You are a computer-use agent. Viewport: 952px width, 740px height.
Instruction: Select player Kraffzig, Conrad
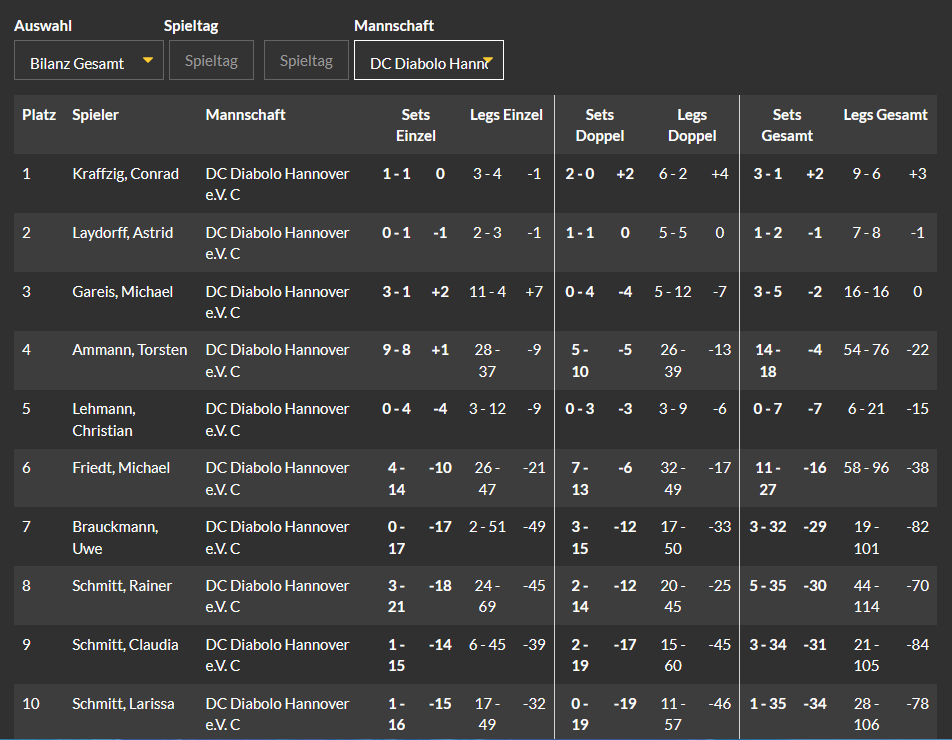tap(125, 174)
